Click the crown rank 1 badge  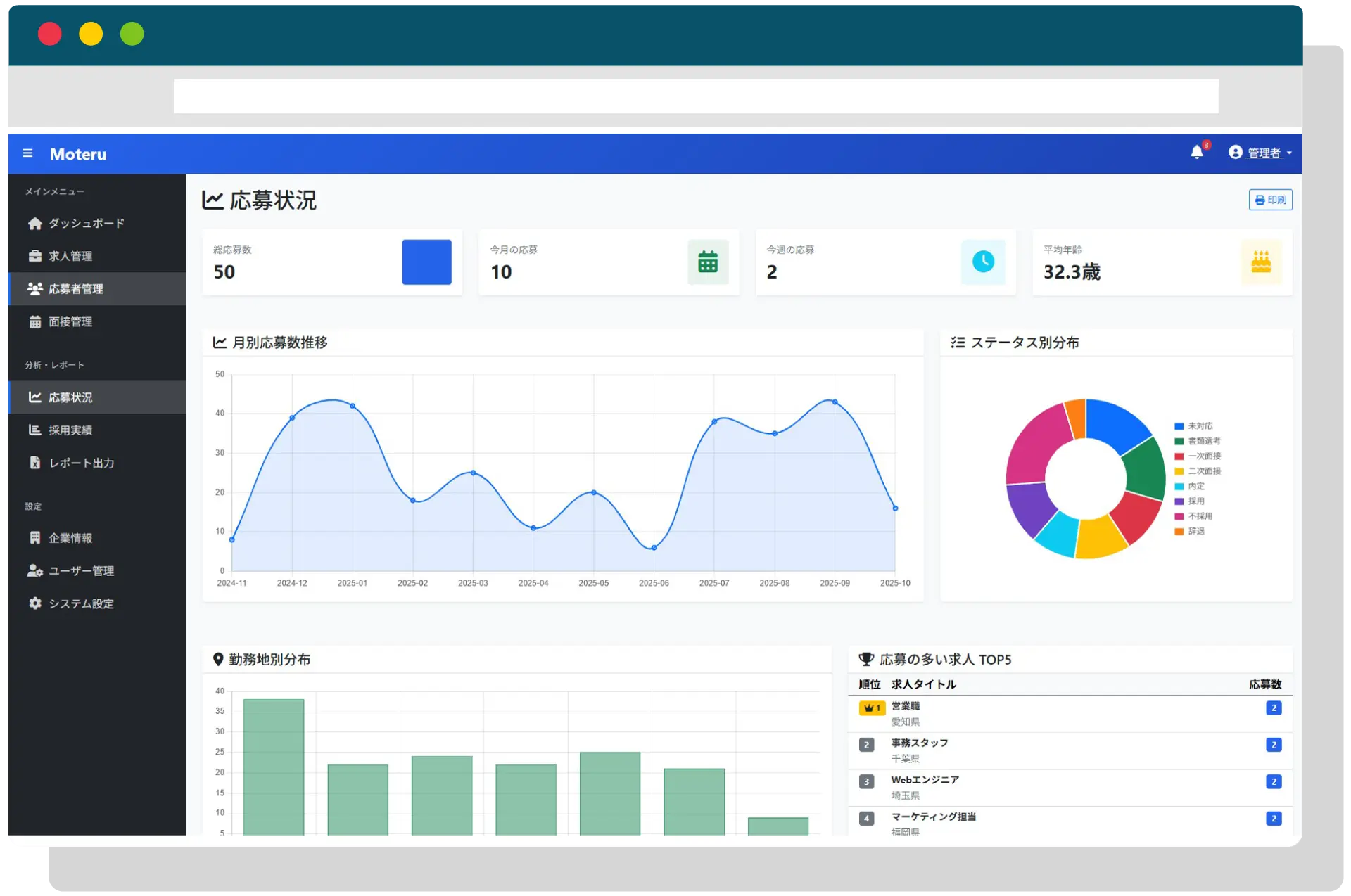click(872, 708)
